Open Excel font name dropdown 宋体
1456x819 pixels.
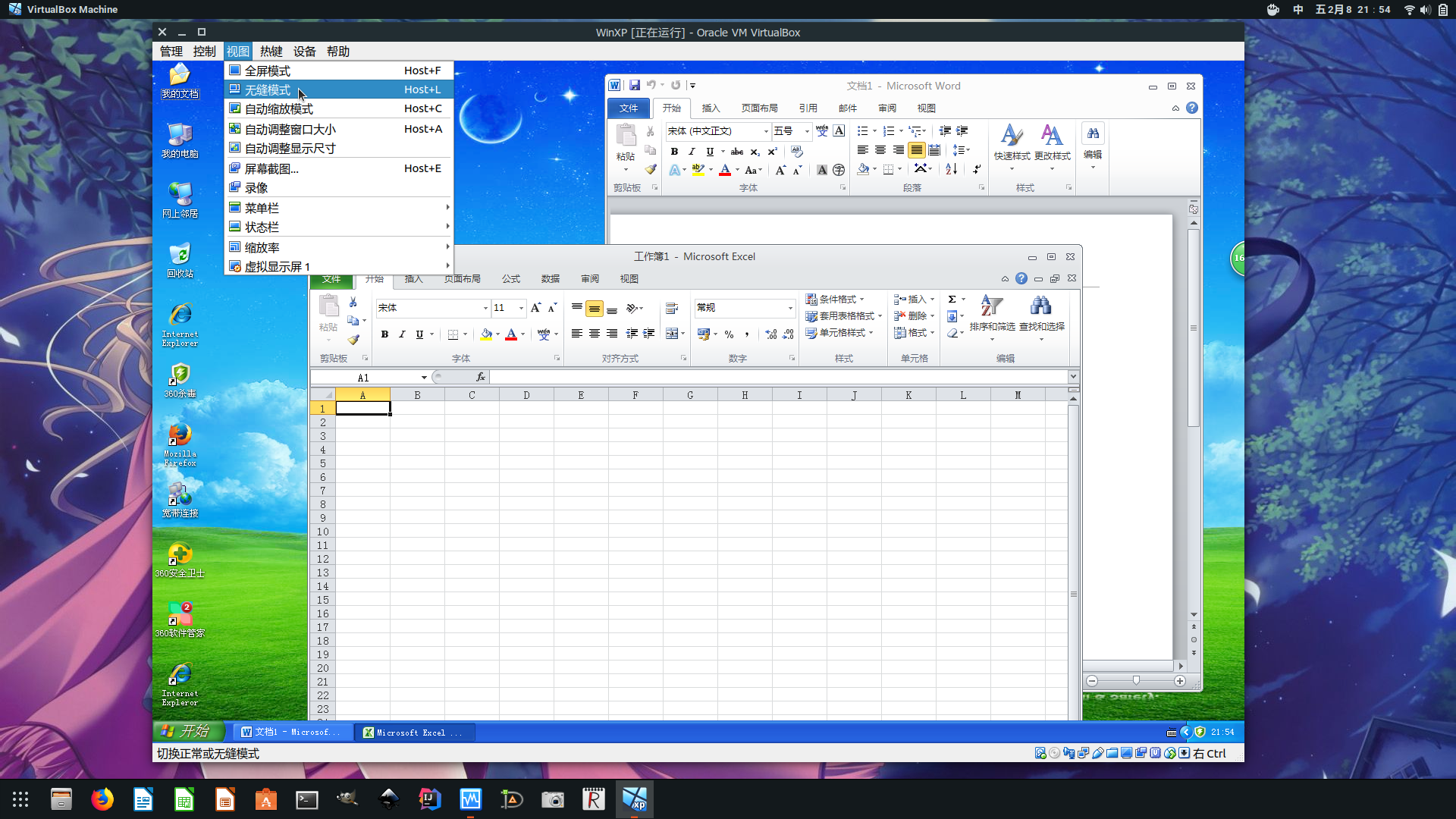coord(485,308)
